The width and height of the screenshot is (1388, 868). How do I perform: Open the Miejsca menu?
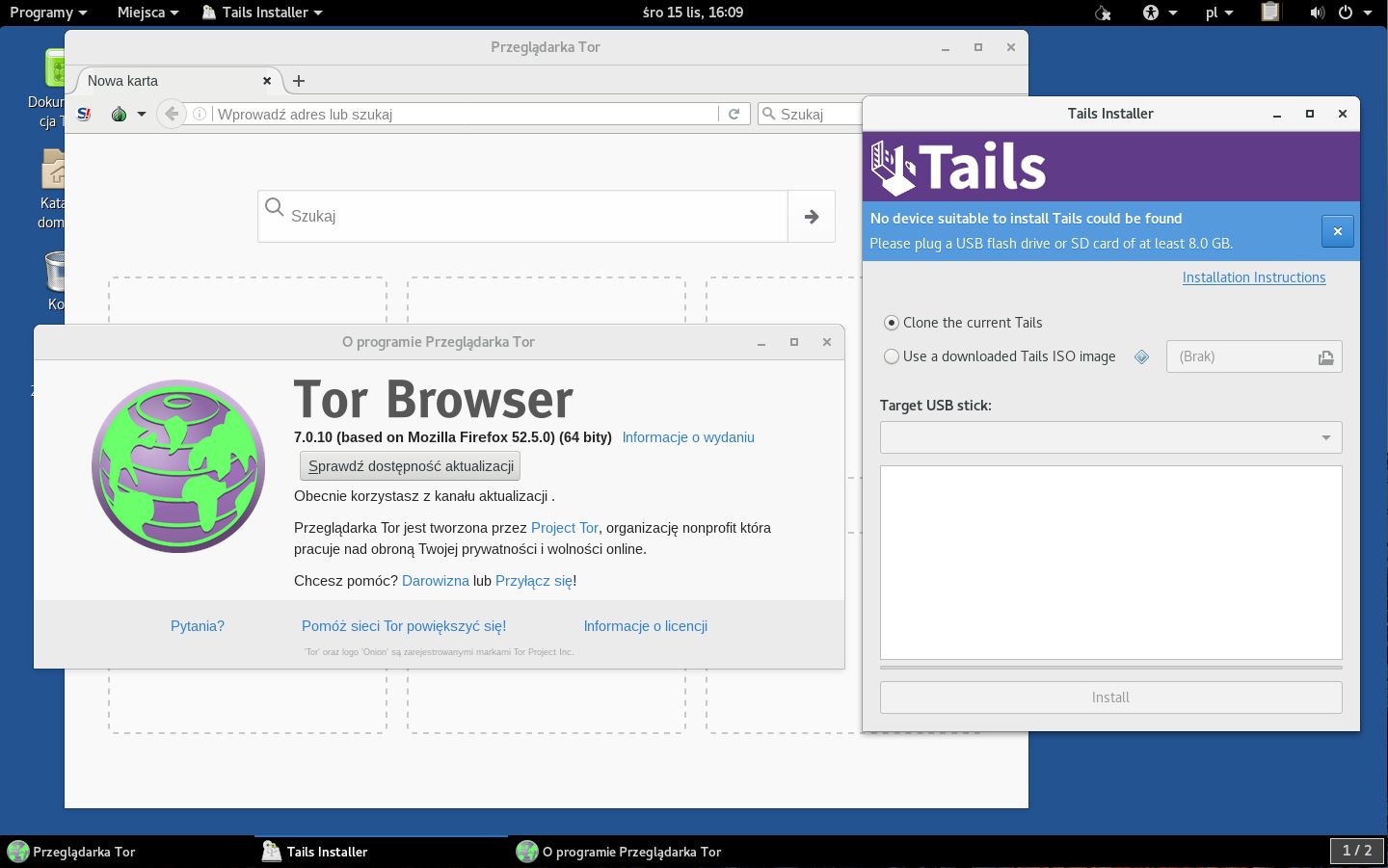[147, 13]
